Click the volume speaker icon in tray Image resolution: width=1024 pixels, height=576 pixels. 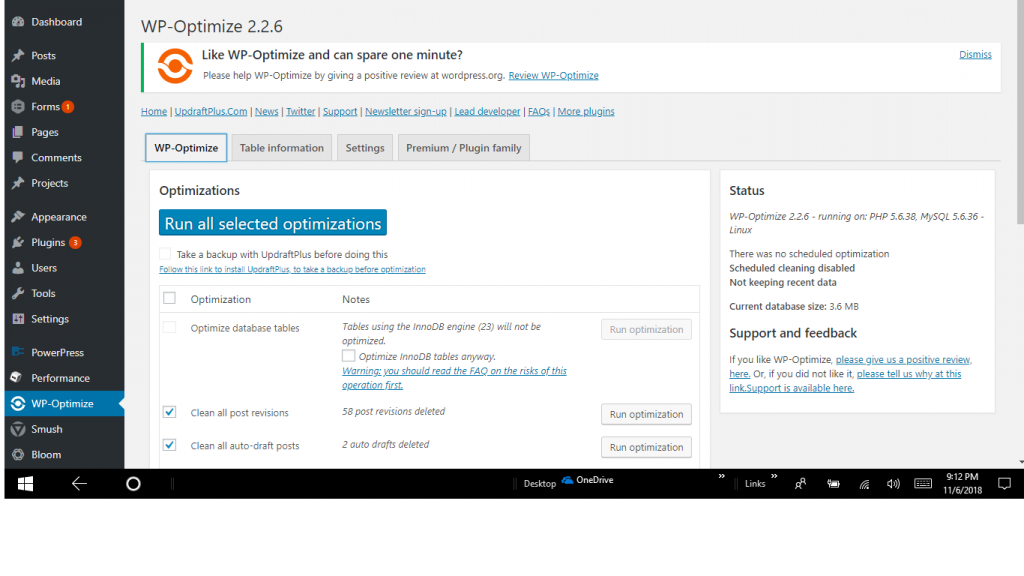click(893, 484)
